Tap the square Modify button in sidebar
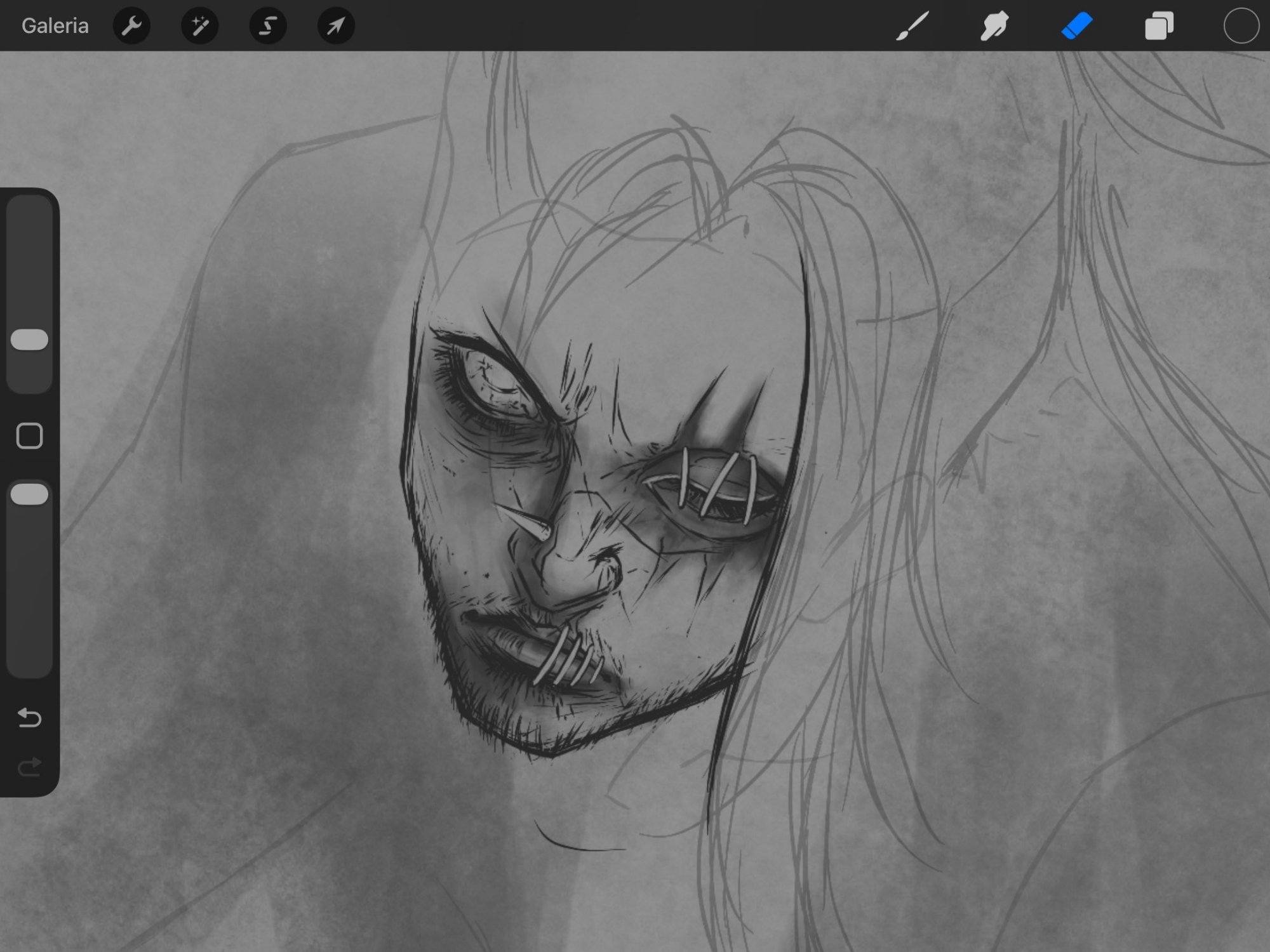The width and height of the screenshot is (1270, 952). [x=29, y=436]
